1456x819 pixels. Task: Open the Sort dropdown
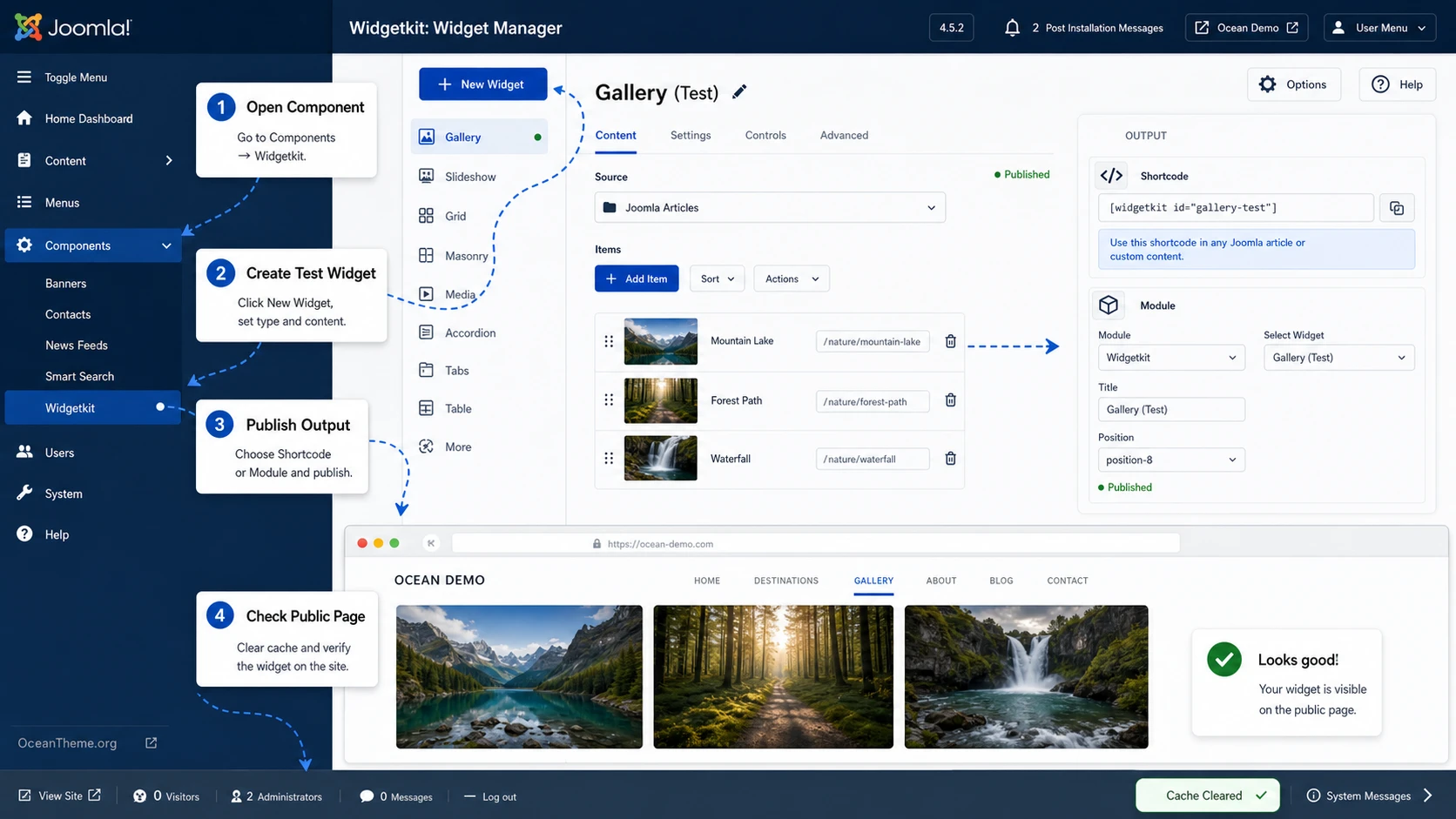point(718,279)
